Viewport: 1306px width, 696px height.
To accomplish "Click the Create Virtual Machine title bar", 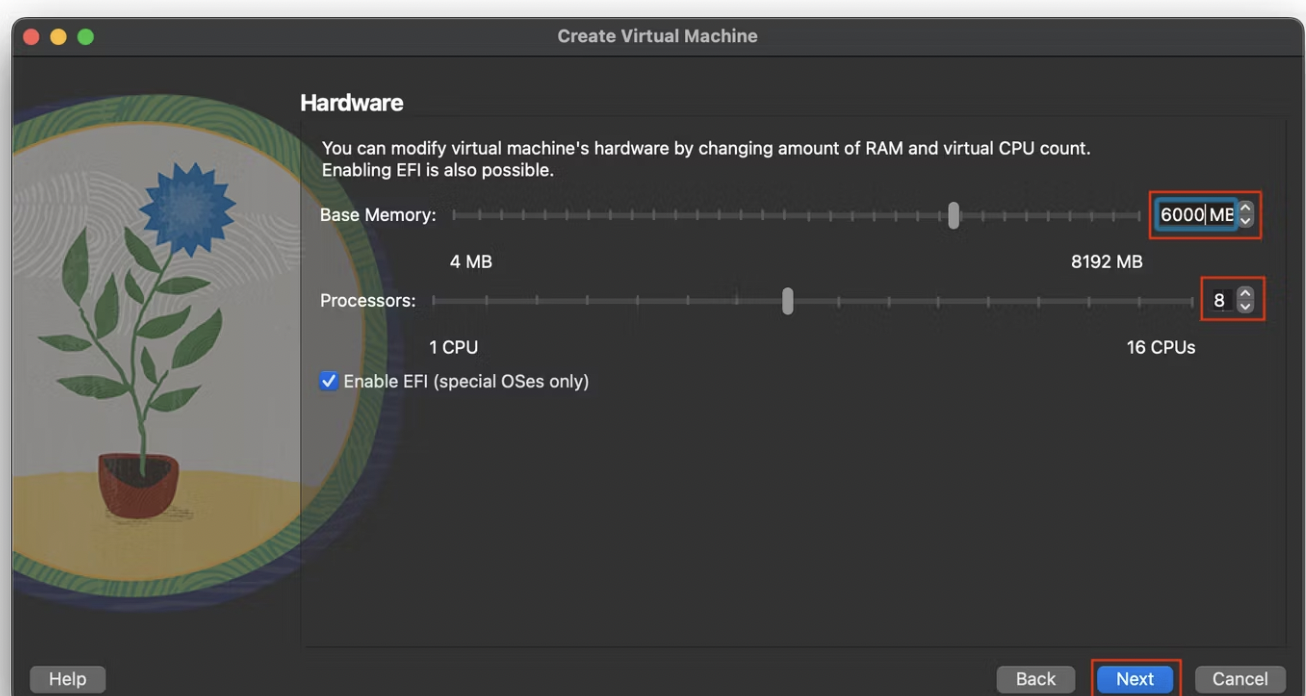I will click(x=657, y=36).
